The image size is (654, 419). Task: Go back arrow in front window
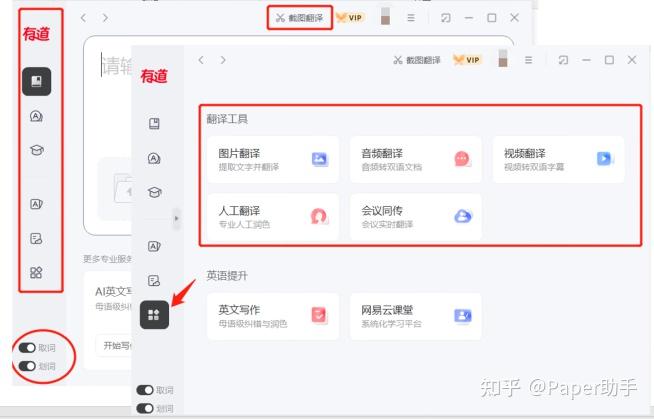(x=201, y=60)
